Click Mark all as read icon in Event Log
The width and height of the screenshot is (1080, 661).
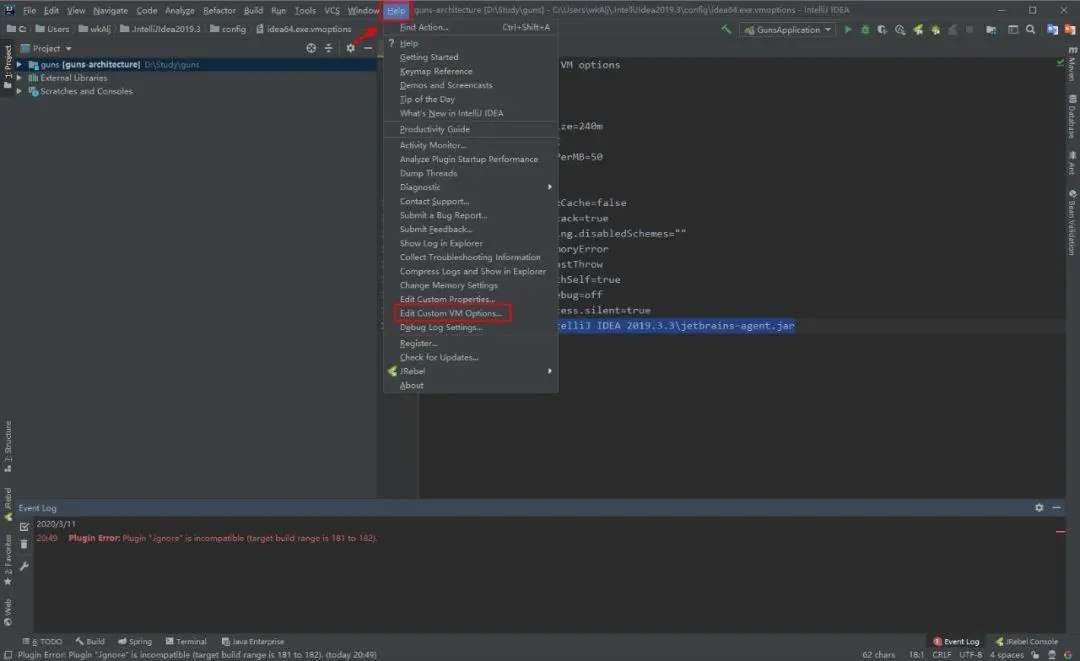point(24,527)
